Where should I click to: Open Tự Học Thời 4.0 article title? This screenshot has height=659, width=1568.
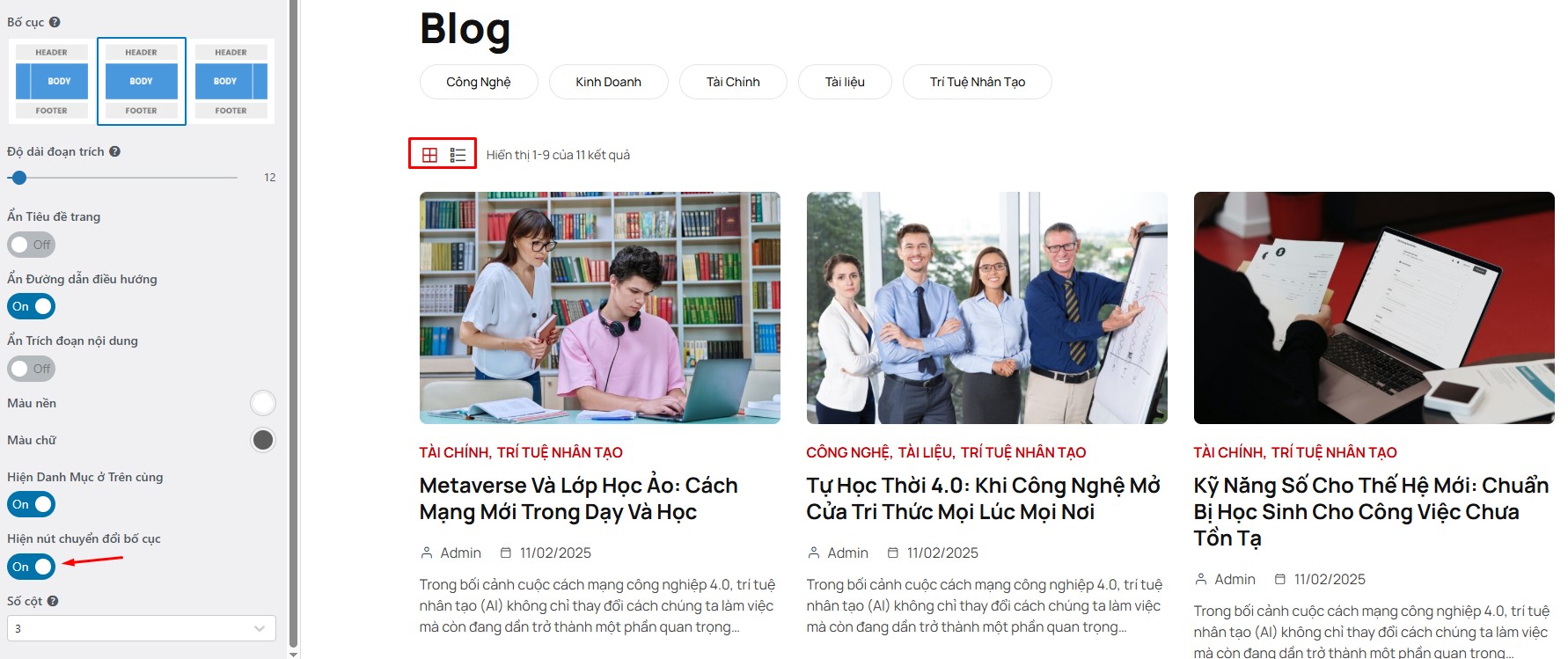coord(984,499)
